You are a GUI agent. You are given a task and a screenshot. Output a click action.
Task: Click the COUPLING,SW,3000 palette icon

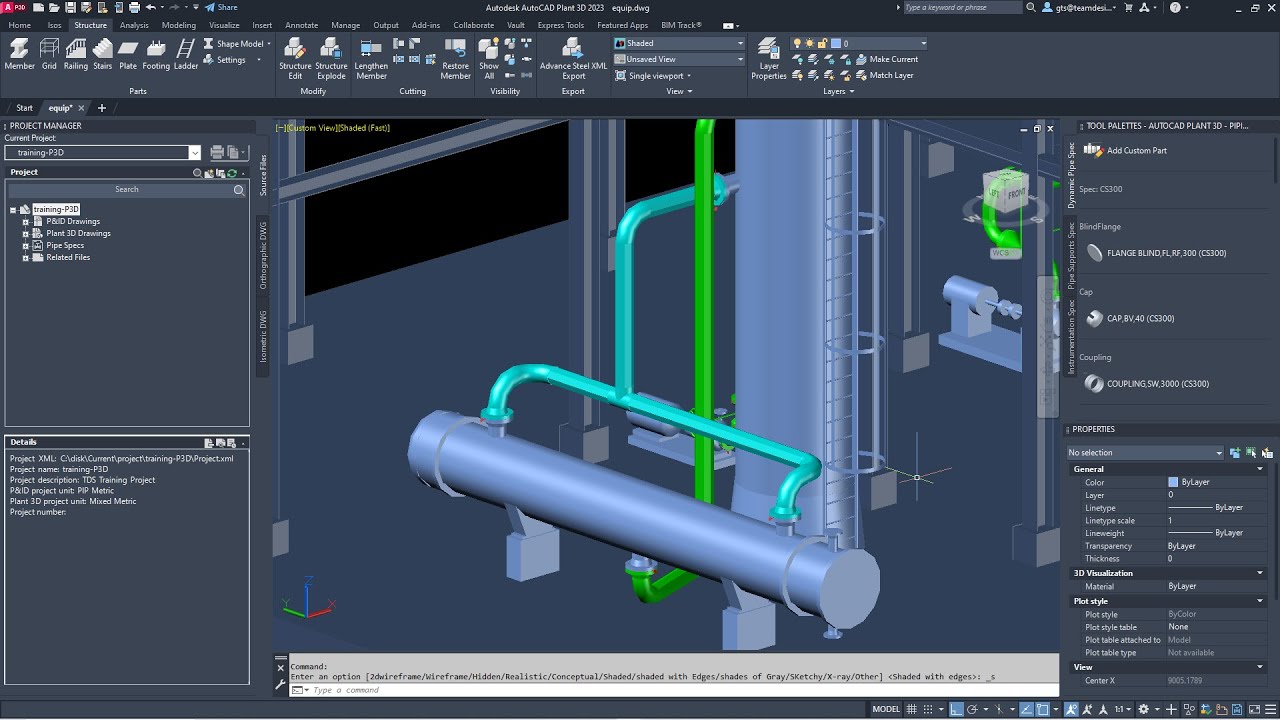point(1094,383)
